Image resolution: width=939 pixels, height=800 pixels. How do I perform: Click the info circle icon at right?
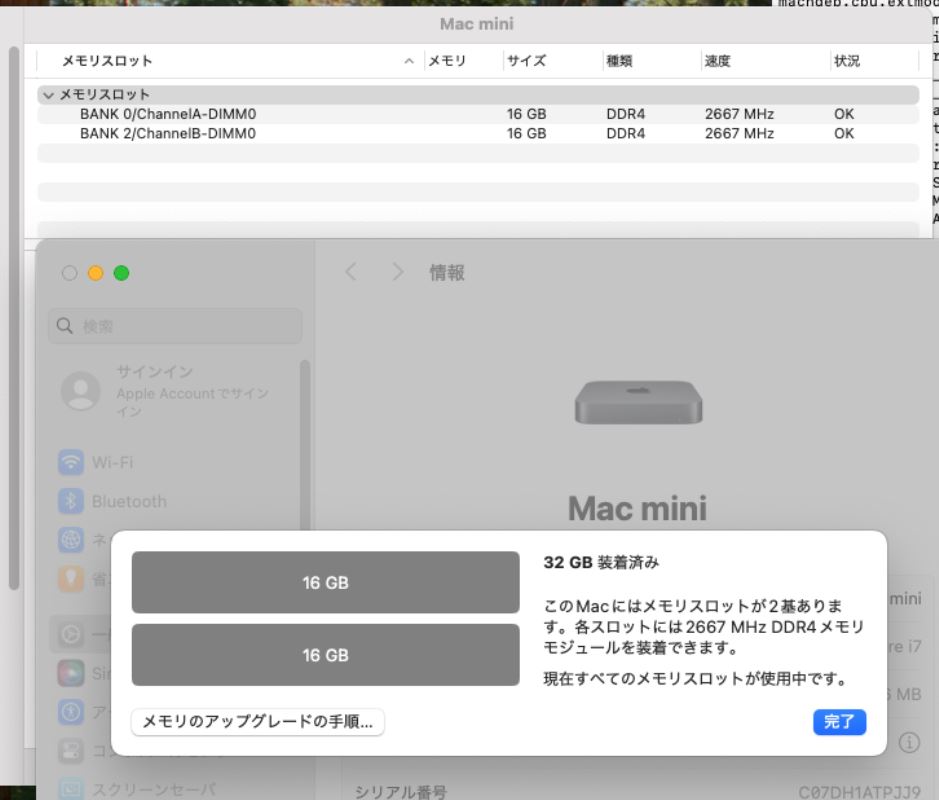point(909,743)
